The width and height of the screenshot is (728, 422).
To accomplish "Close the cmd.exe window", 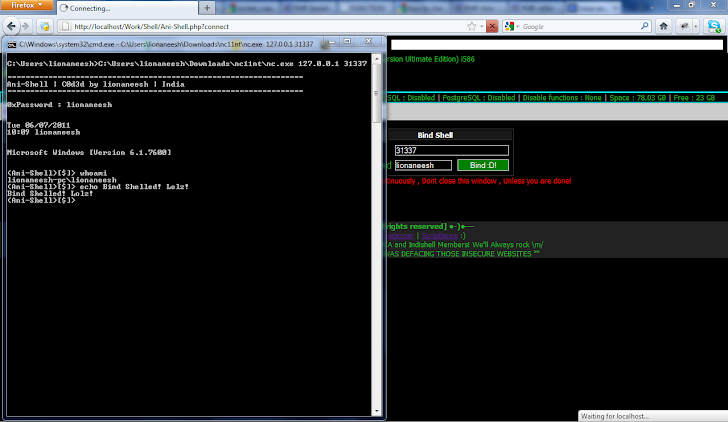I will click(369, 42).
